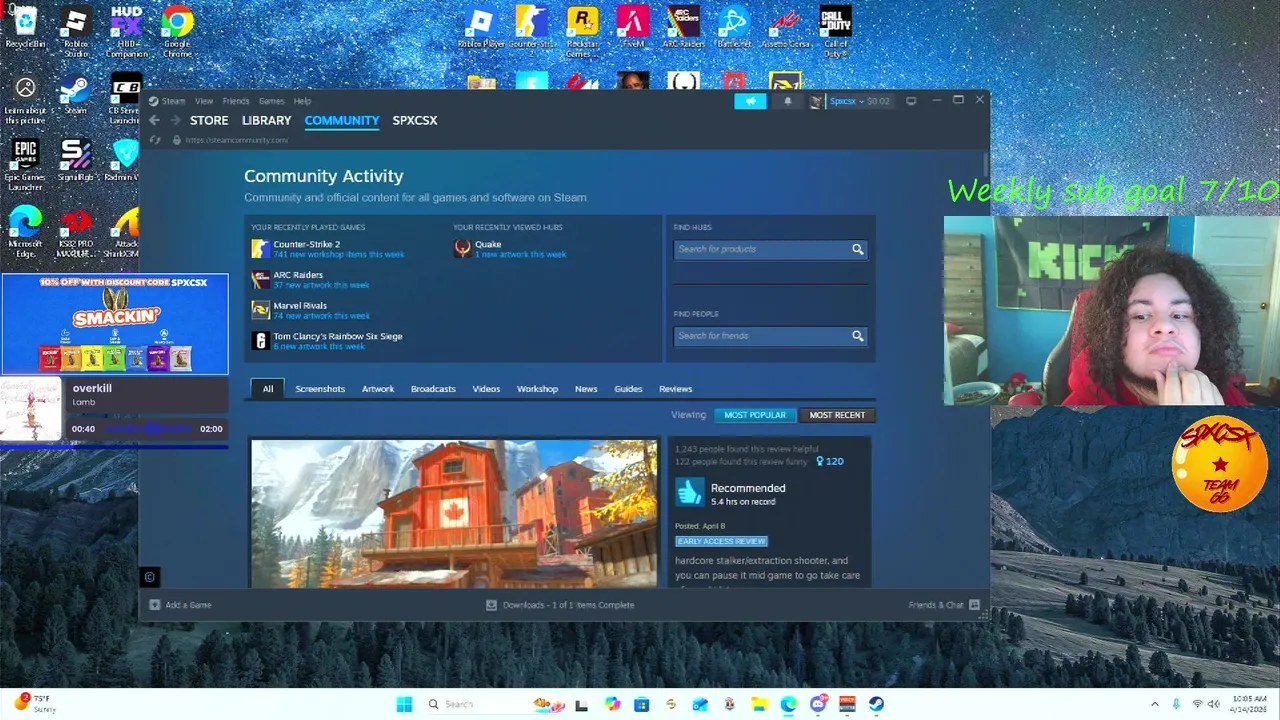Select the Guides tab
The image size is (1280, 720).
coord(628,389)
